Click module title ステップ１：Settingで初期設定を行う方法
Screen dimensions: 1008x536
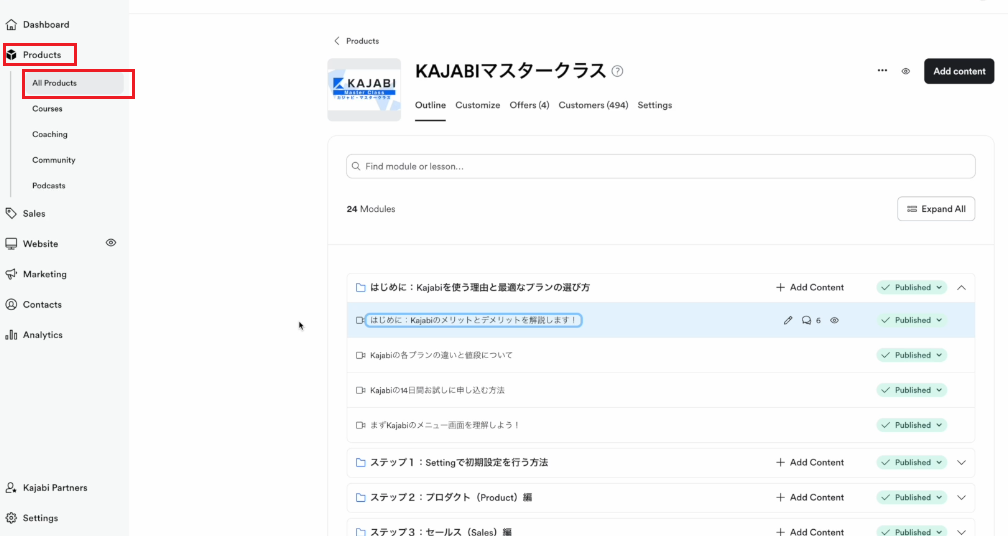pos(459,463)
